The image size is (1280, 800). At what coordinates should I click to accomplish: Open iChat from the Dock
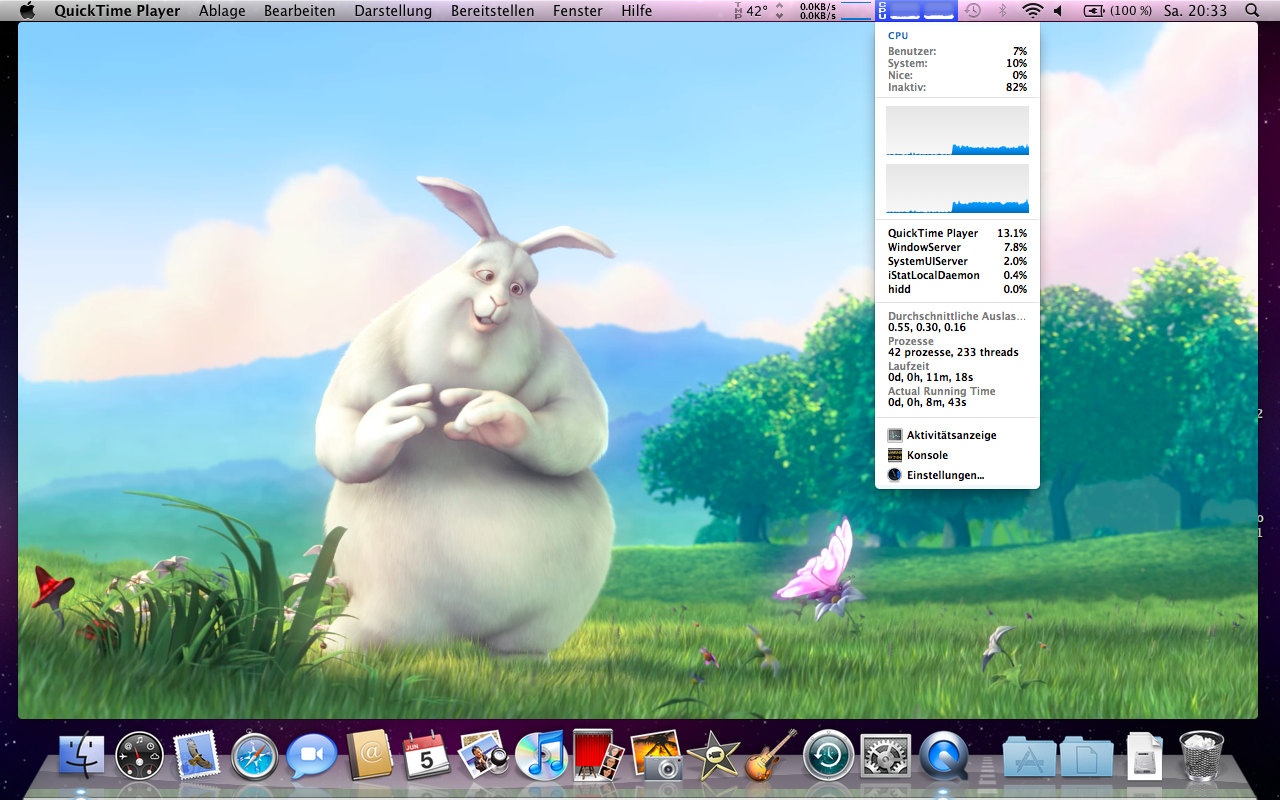point(311,757)
